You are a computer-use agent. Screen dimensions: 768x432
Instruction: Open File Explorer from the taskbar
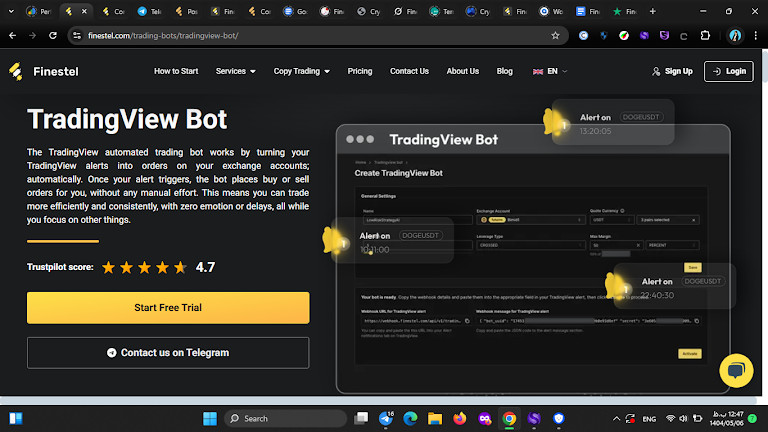434,418
